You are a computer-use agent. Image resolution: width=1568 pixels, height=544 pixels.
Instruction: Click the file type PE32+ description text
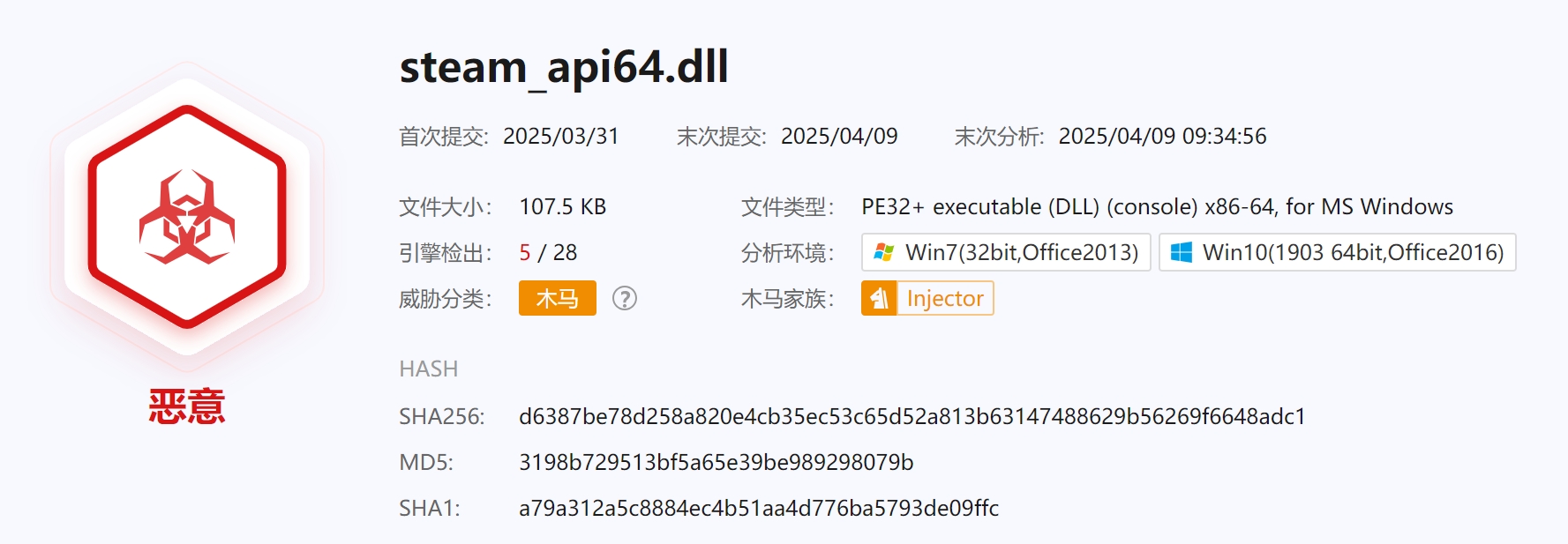1157,206
